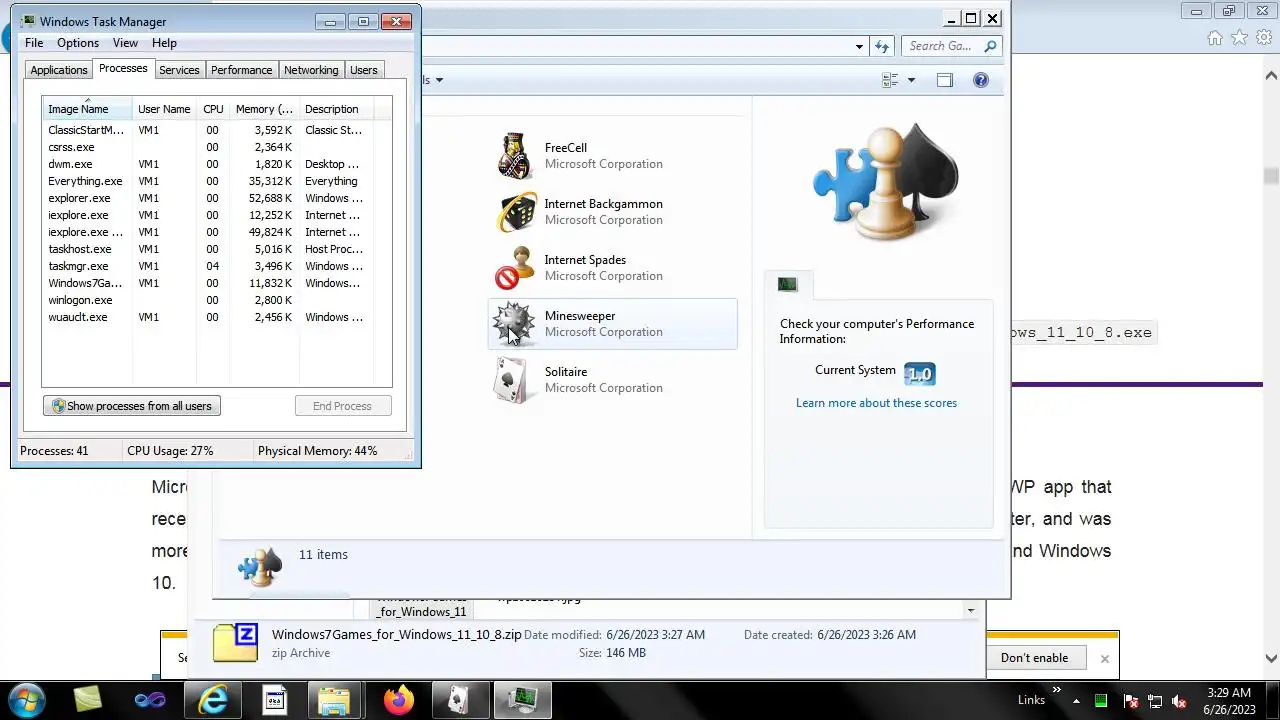Sort processes by Memory column

pyautogui.click(x=264, y=109)
